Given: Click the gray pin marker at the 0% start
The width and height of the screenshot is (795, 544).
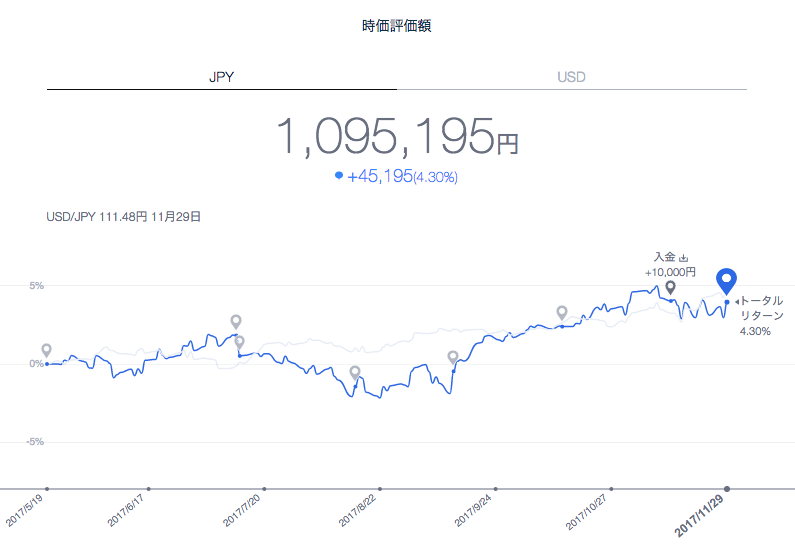Looking at the screenshot, I should point(47,350).
